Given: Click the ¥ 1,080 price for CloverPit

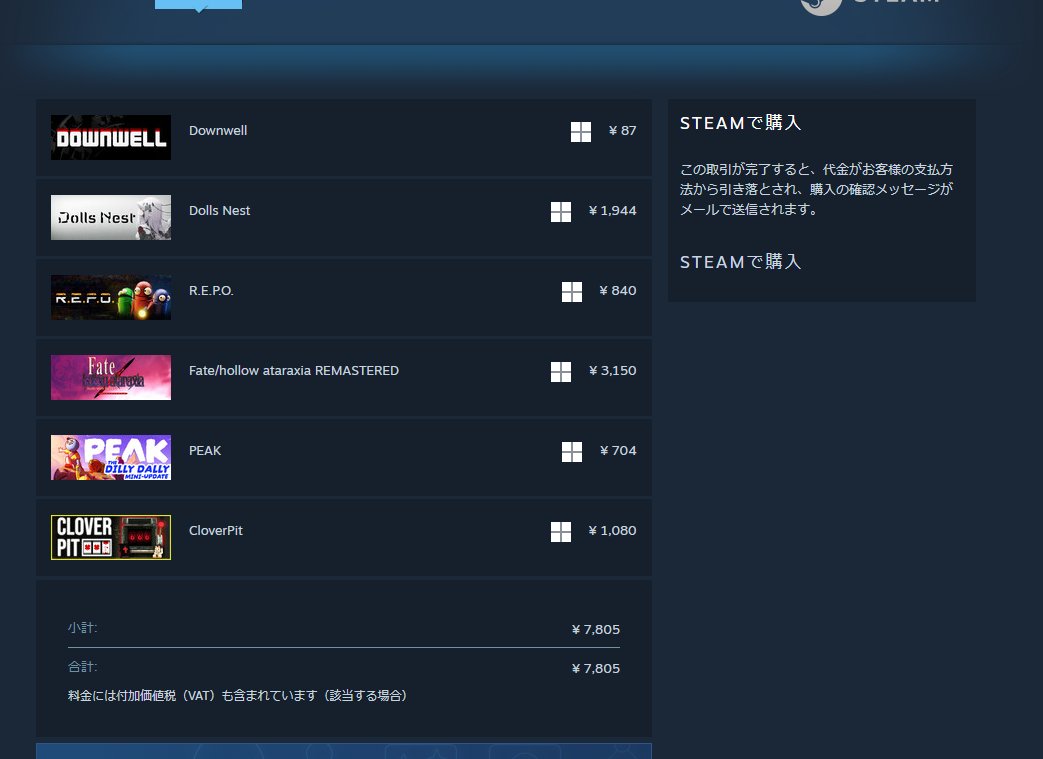Looking at the screenshot, I should click(x=613, y=530).
